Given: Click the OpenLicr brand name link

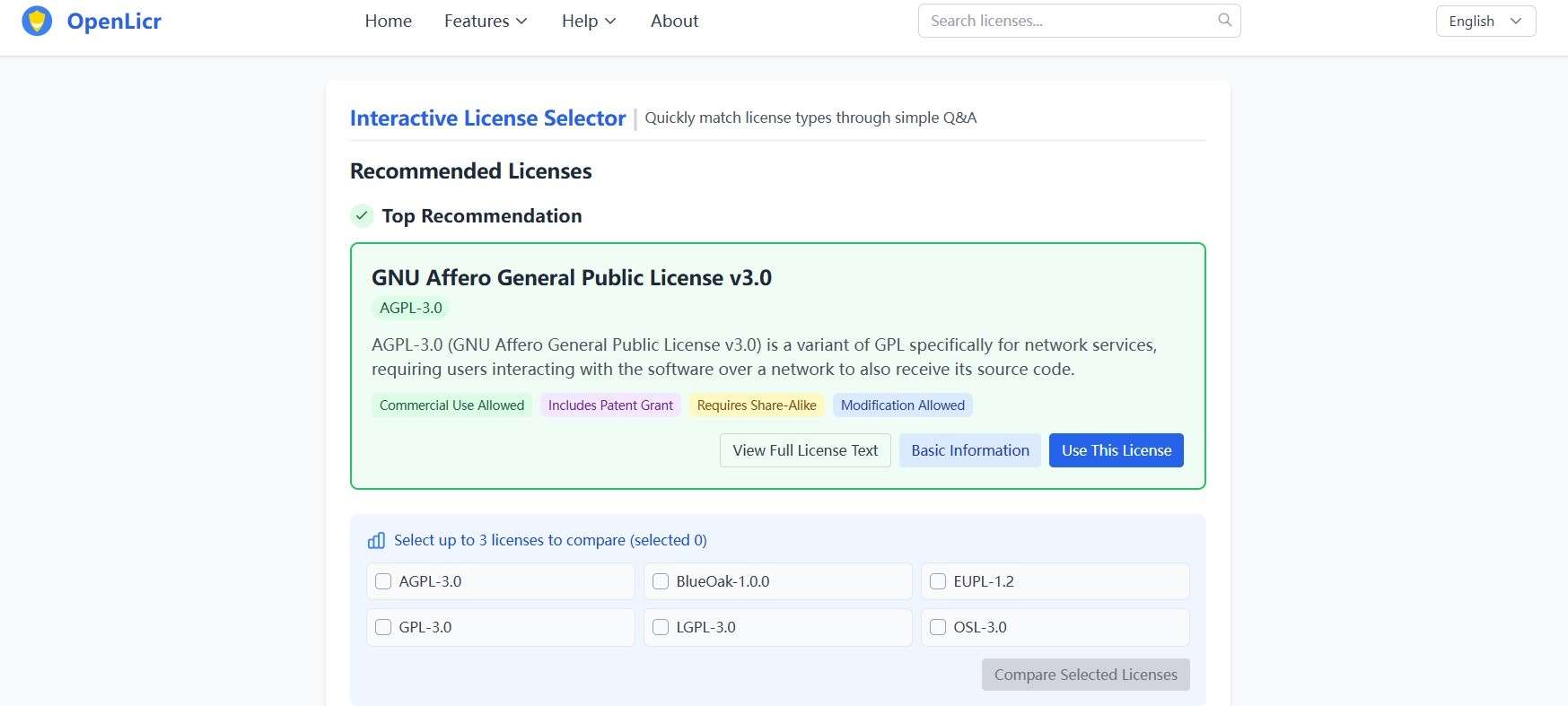Looking at the screenshot, I should (114, 21).
